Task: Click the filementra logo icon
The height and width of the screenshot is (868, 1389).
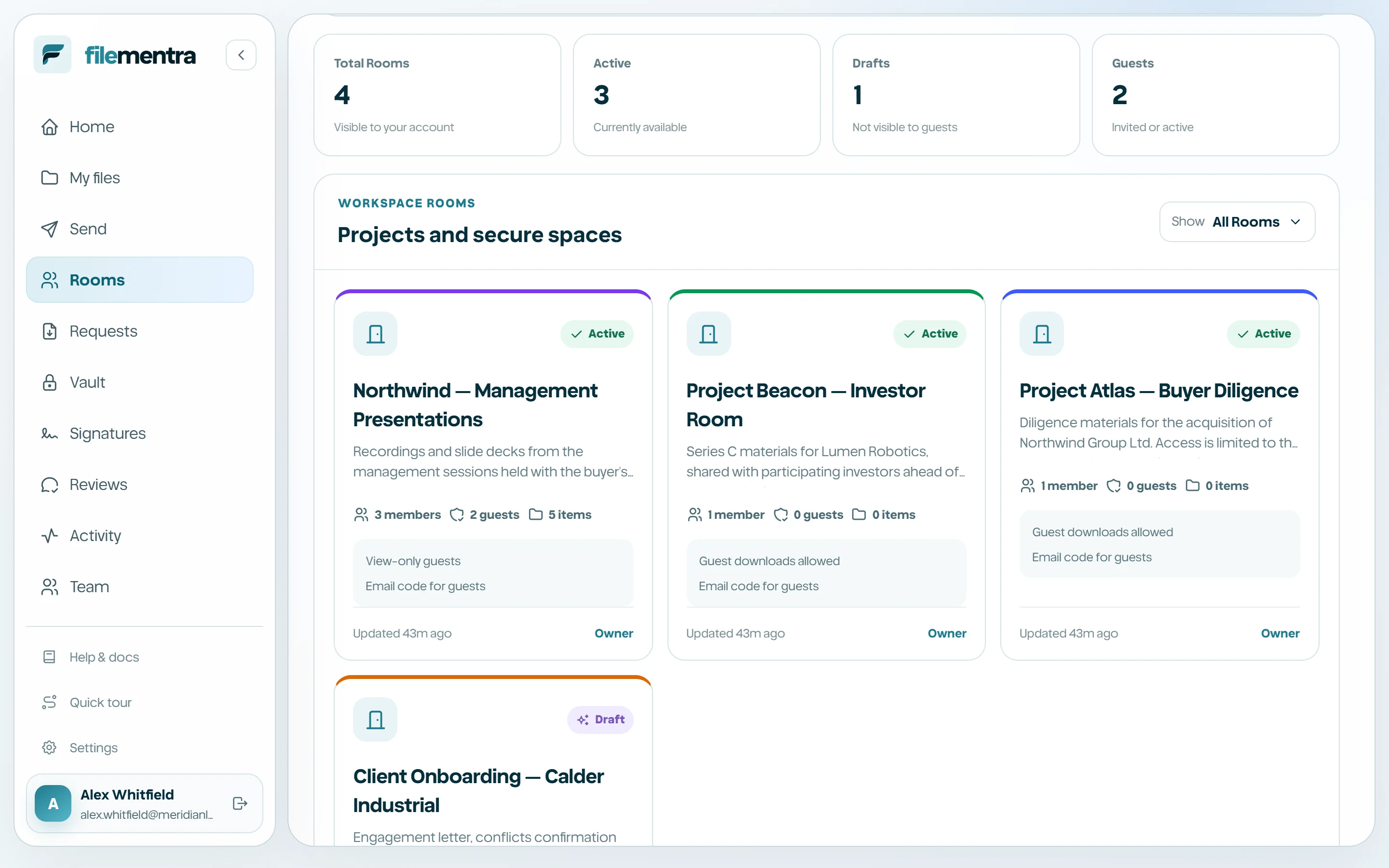Action: pyautogui.click(x=53, y=54)
